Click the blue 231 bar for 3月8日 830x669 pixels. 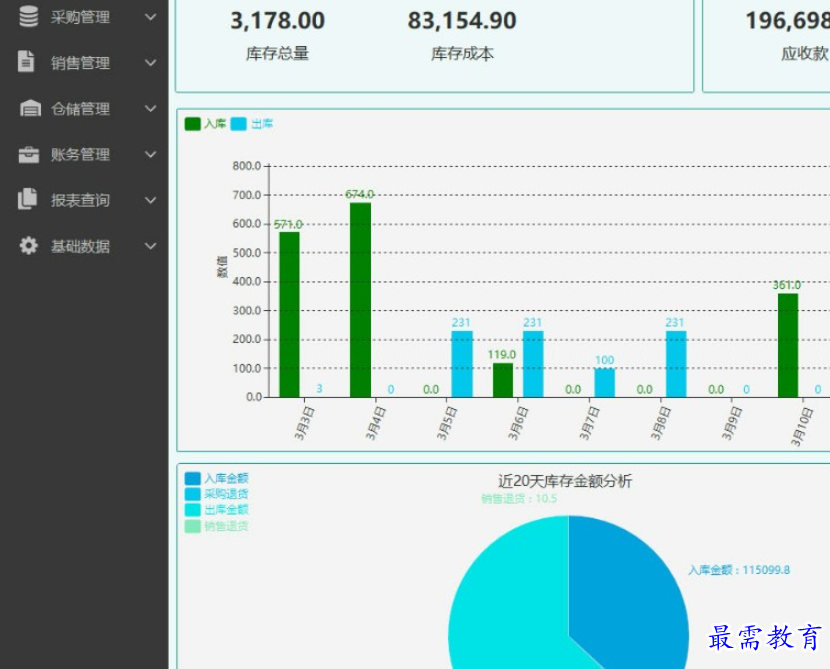[x=676, y=364]
